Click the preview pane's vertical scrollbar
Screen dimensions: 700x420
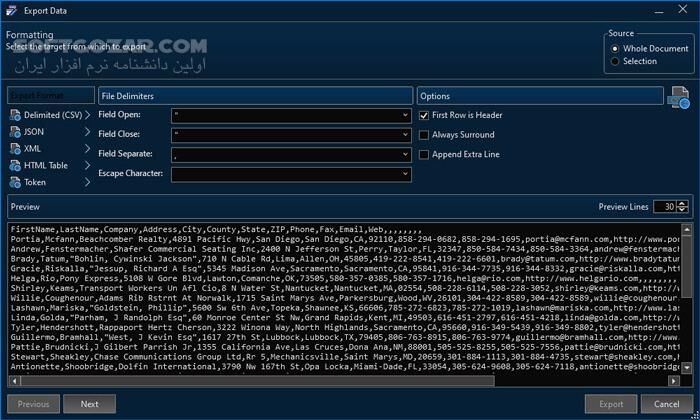pos(686,300)
